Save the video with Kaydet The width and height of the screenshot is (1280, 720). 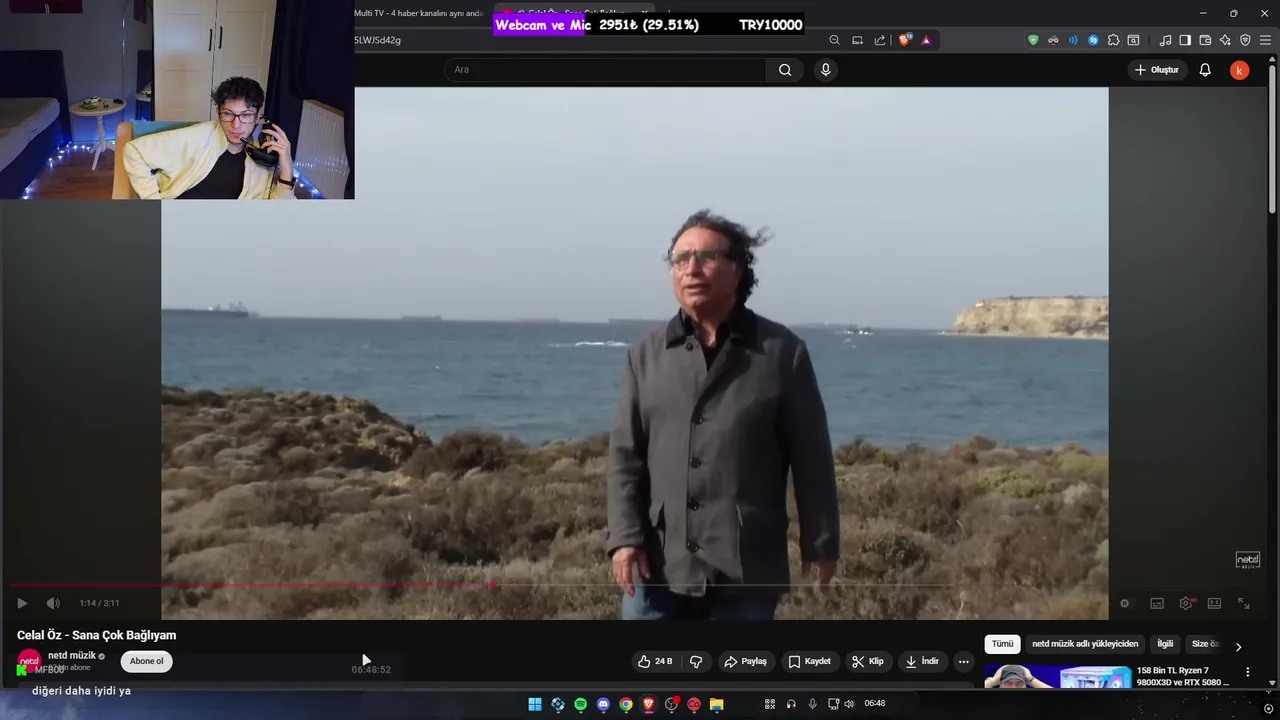click(x=809, y=661)
